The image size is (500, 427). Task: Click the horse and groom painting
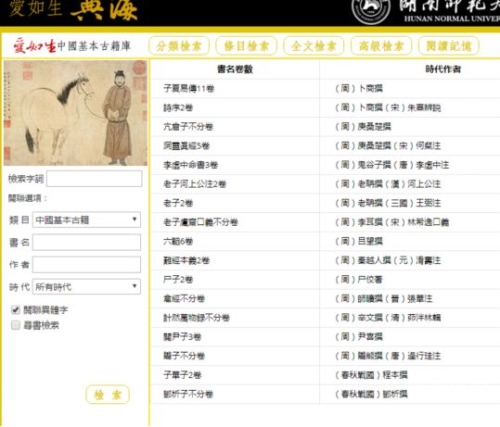coord(75,113)
